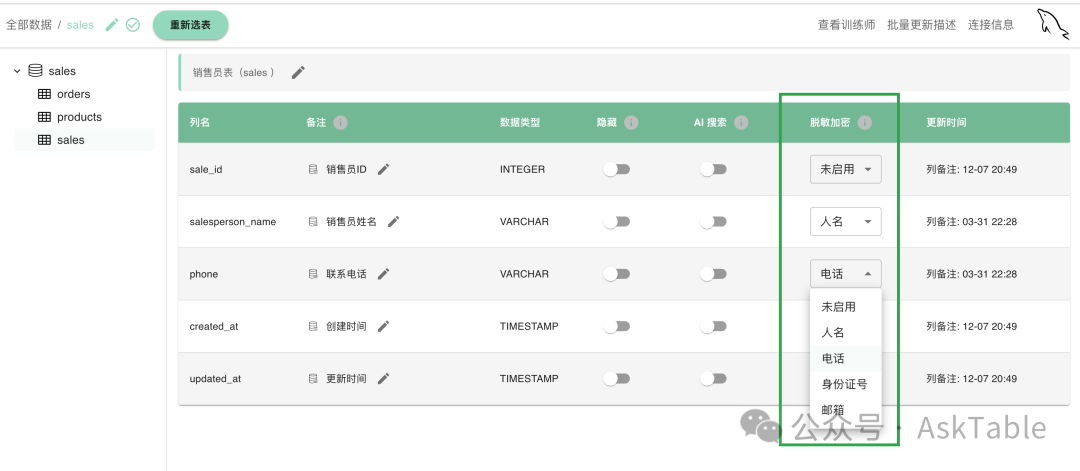Click info icon beside 备注 header

(340, 123)
